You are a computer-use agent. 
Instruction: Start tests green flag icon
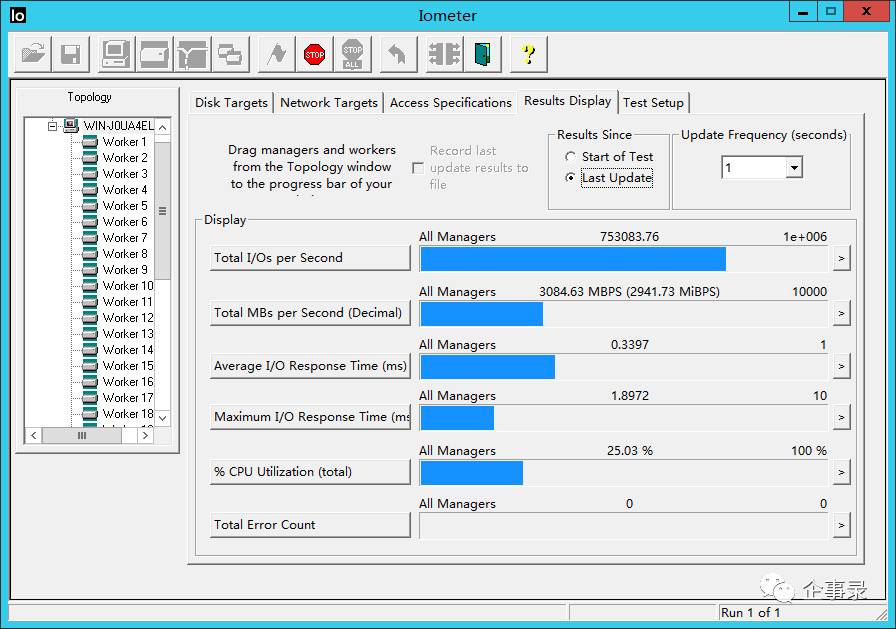pyautogui.click(x=277, y=55)
